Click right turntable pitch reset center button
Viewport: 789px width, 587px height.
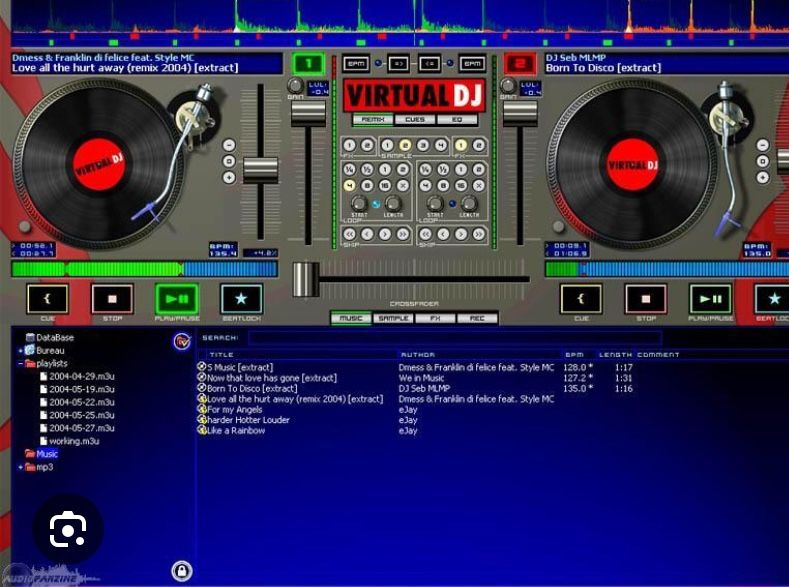pos(762,161)
